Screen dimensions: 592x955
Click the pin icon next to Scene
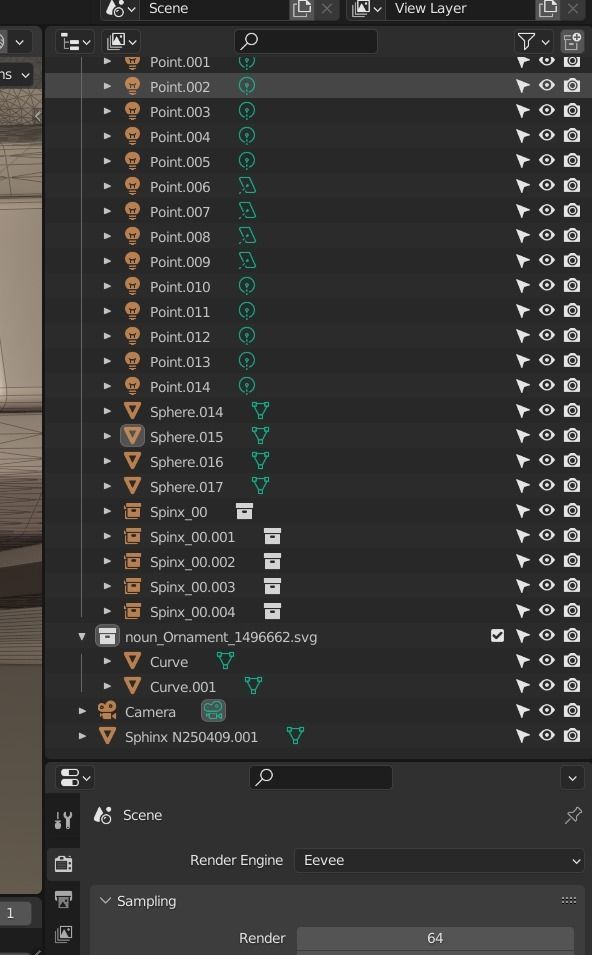(x=573, y=815)
